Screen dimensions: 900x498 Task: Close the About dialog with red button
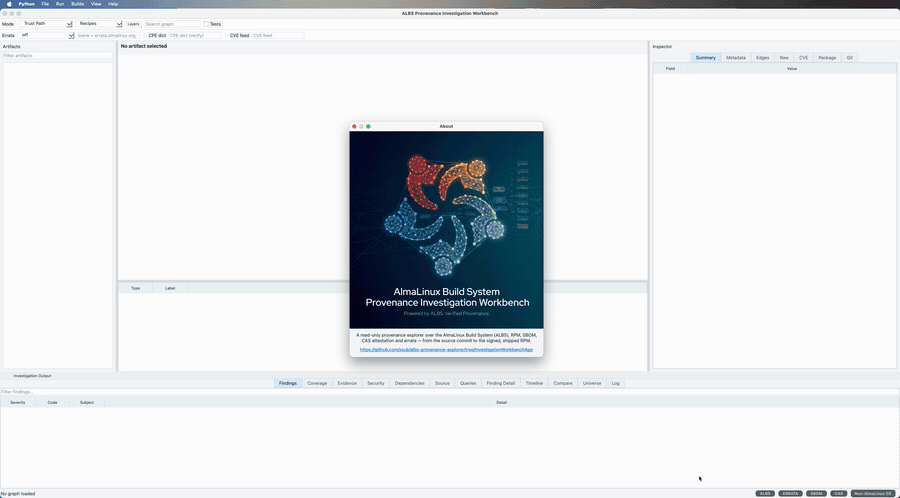354,126
